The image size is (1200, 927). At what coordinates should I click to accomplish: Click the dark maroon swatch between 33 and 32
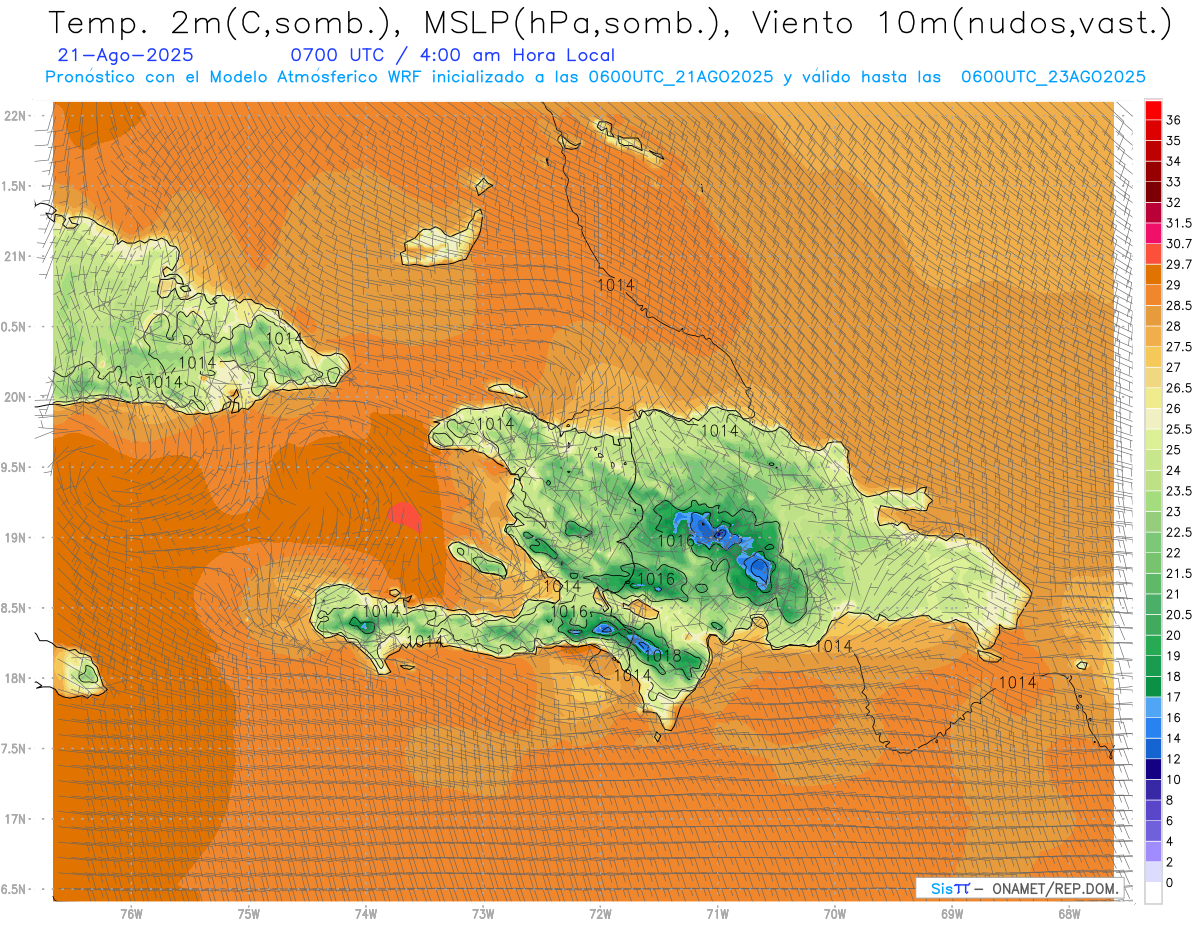1153,192
